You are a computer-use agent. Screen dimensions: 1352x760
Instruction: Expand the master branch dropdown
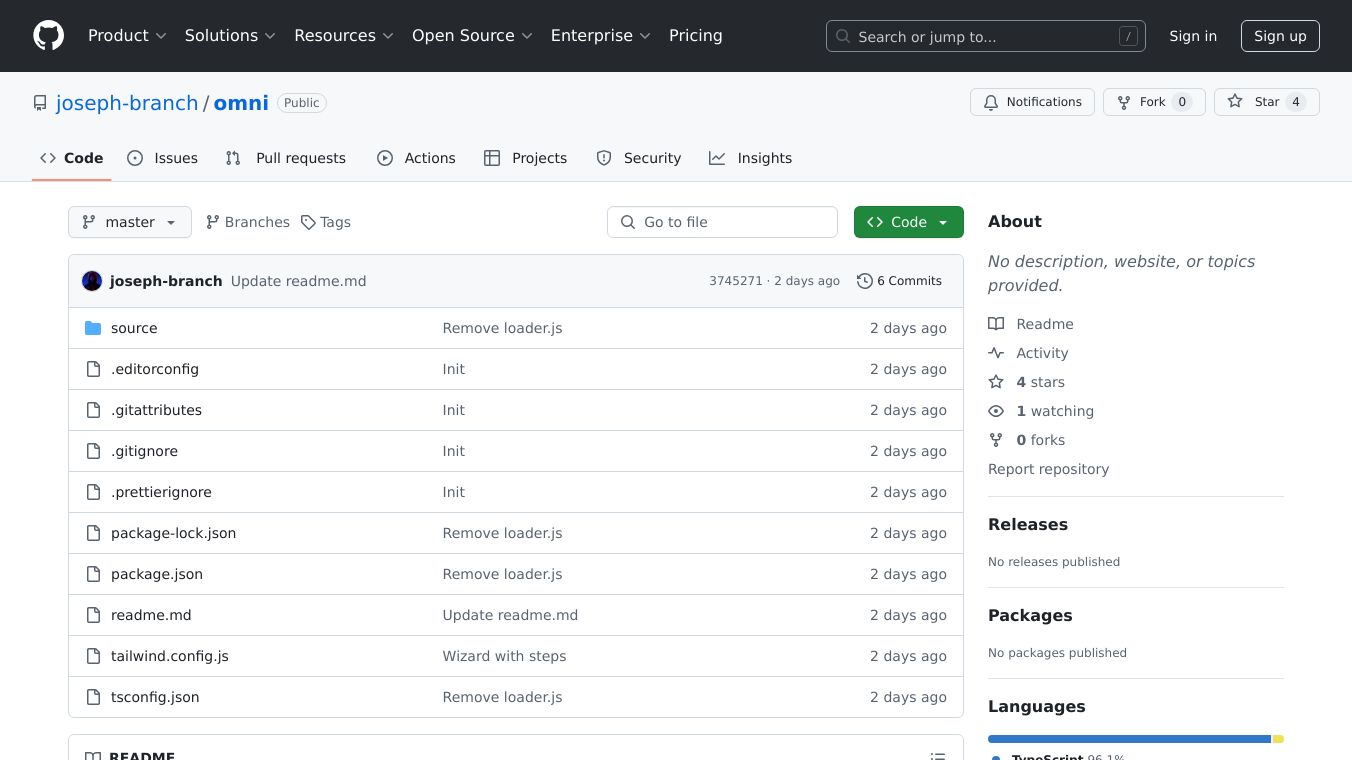pos(130,222)
